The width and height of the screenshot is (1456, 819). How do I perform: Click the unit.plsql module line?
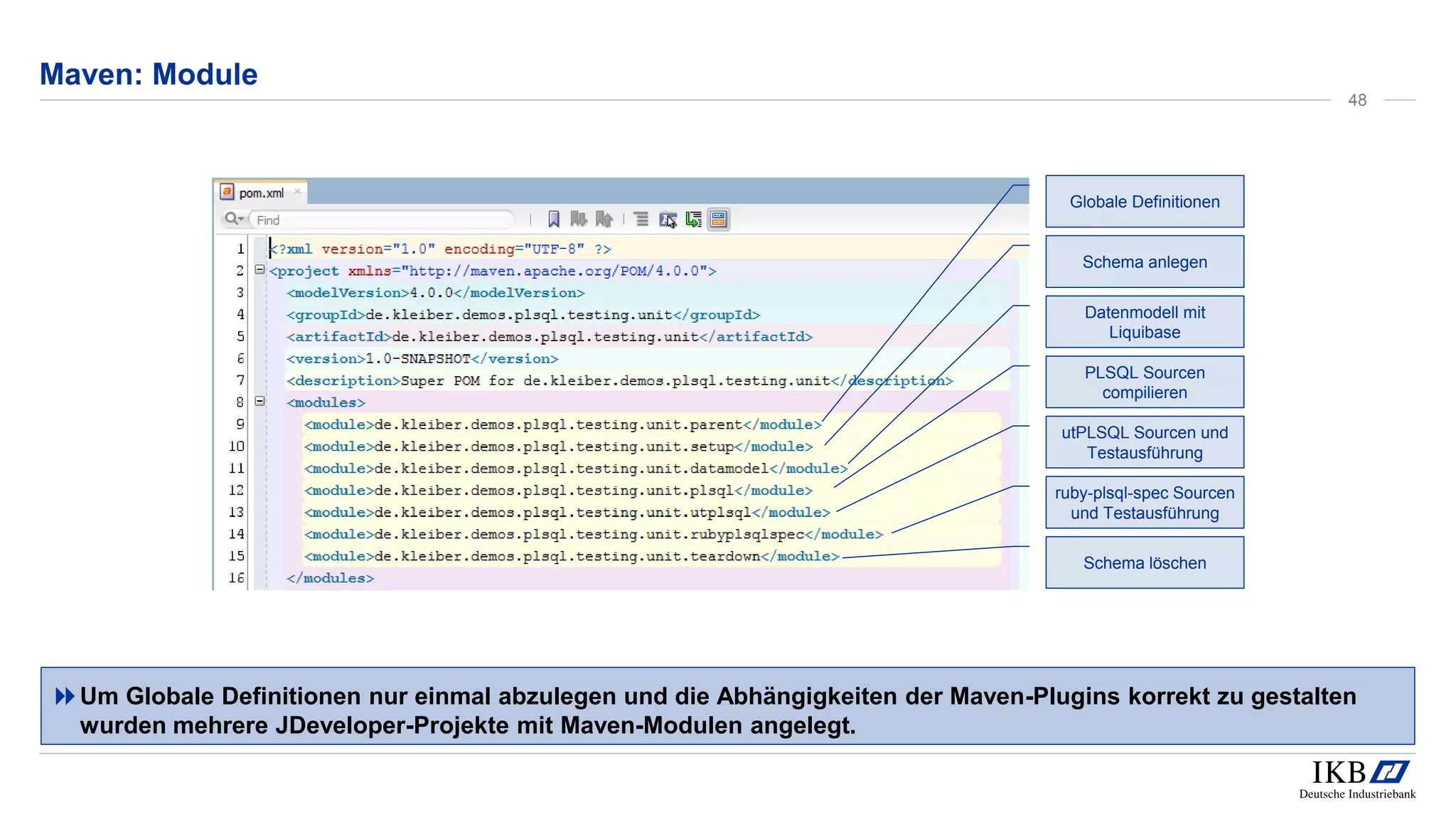click(558, 491)
